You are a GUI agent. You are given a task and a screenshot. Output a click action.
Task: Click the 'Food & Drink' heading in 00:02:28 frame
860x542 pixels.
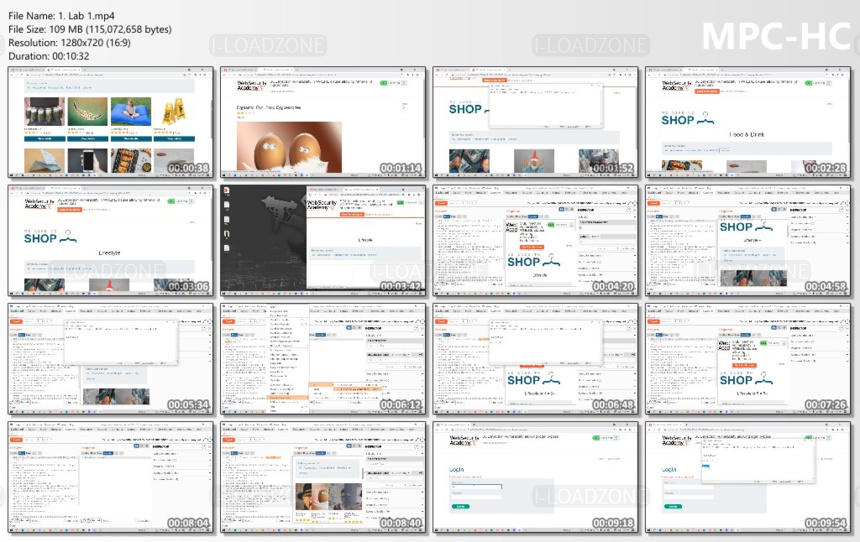(x=746, y=134)
